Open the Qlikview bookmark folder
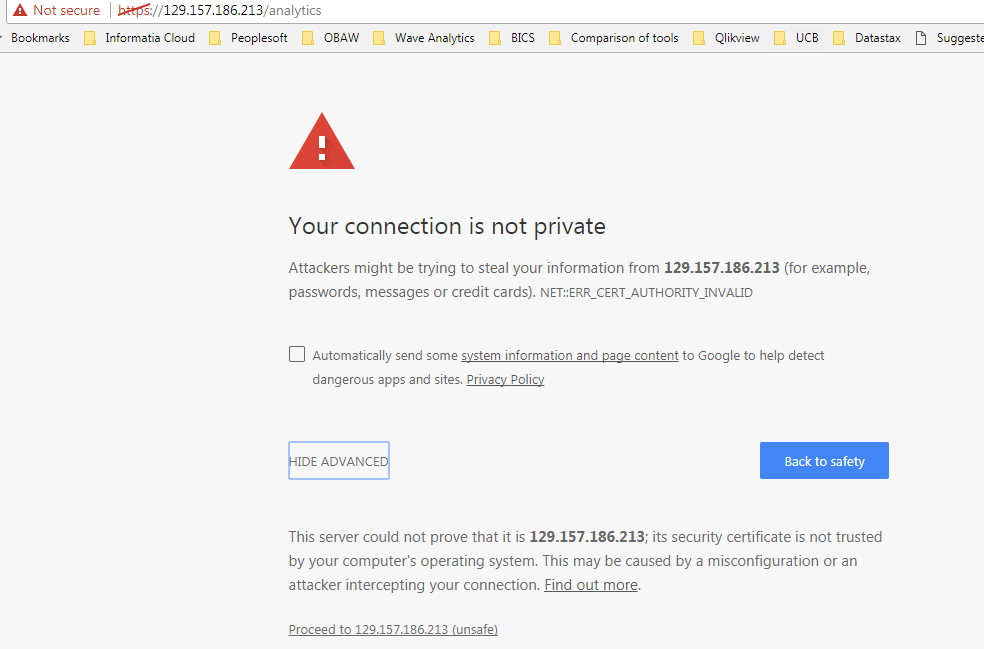This screenshot has height=649, width=984. (727, 38)
